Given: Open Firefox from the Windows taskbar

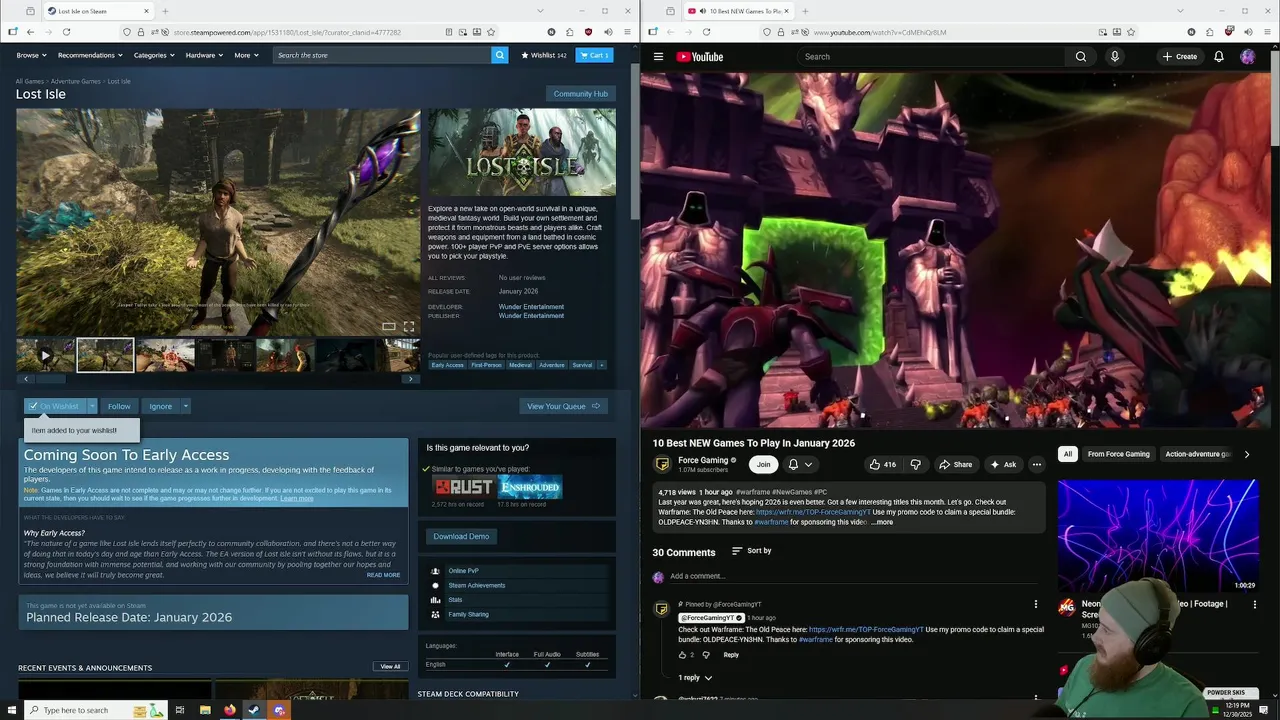Looking at the screenshot, I should (229, 710).
